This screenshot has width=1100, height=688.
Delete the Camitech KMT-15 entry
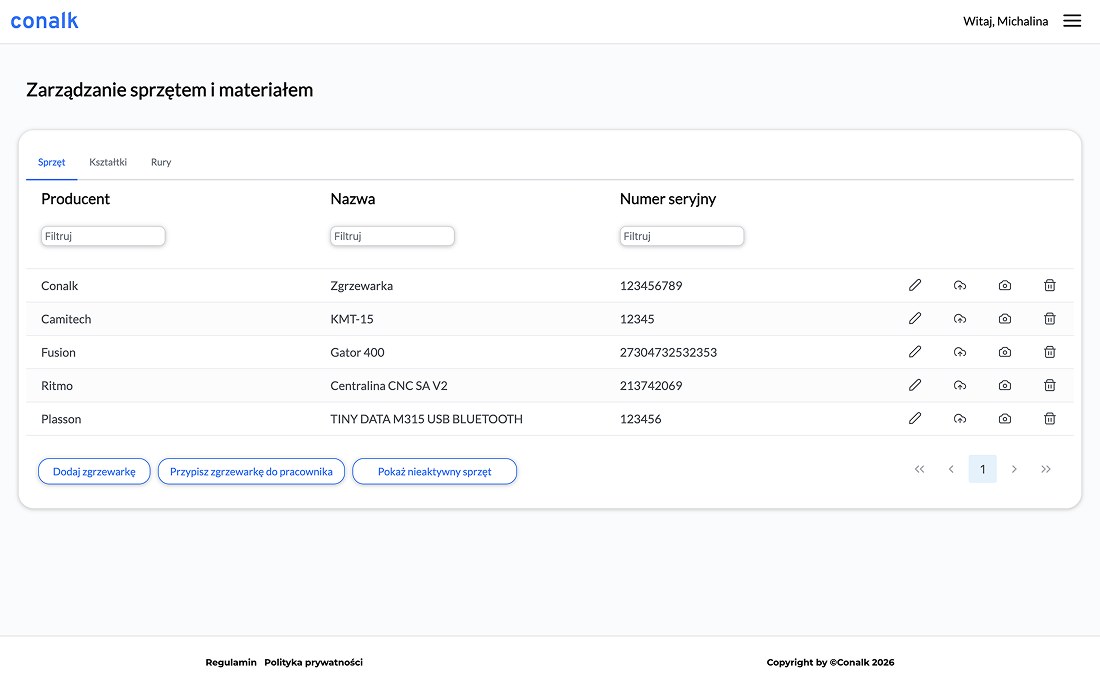click(1049, 318)
